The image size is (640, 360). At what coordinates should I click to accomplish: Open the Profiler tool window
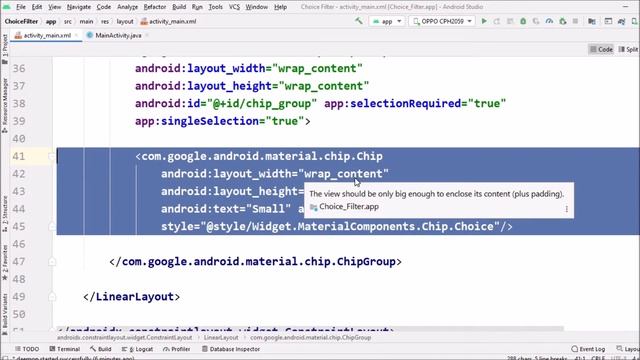(x=177, y=349)
